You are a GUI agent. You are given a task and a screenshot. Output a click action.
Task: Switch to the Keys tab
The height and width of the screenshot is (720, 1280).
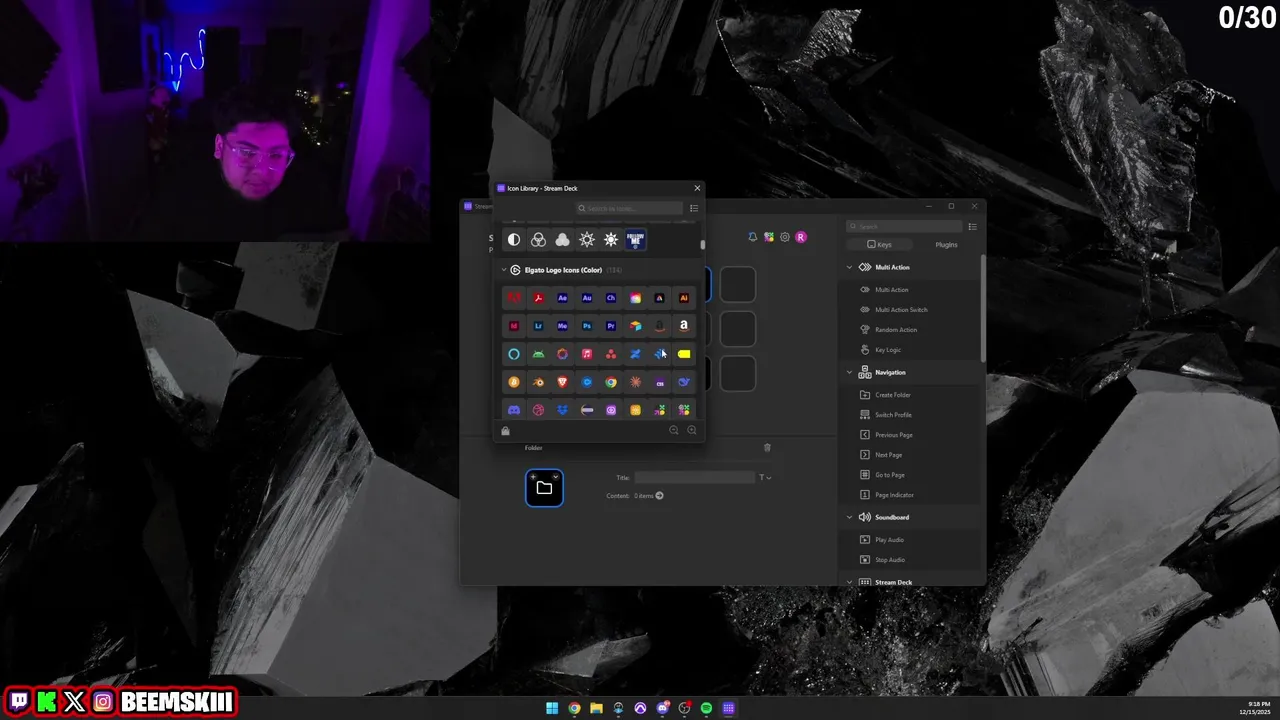pyautogui.click(x=879, y=245)
